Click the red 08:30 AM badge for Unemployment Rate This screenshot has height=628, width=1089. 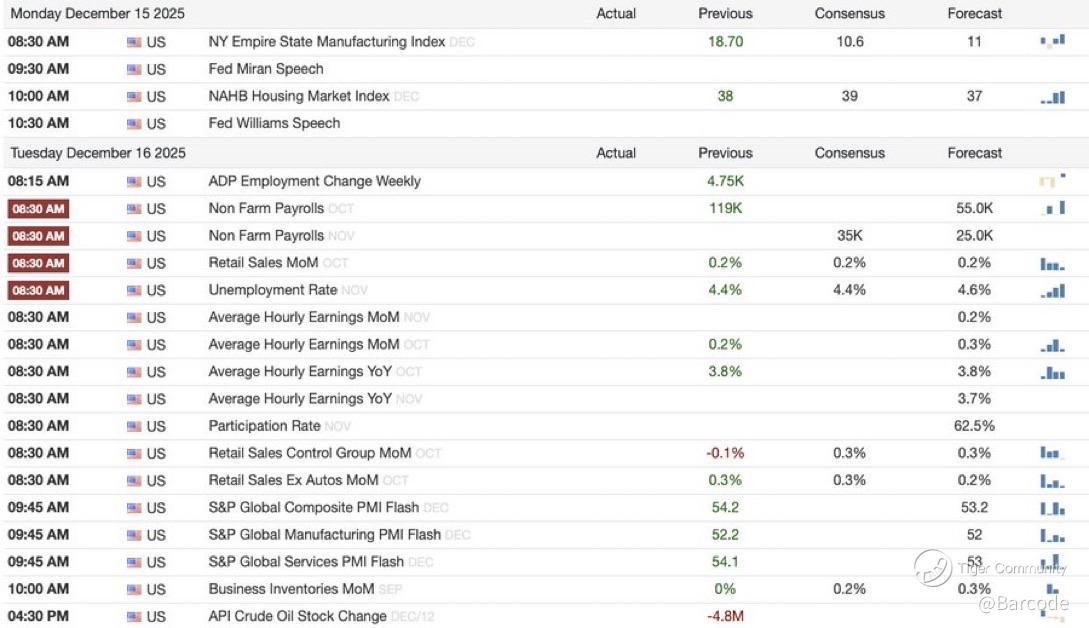(38, 291)
